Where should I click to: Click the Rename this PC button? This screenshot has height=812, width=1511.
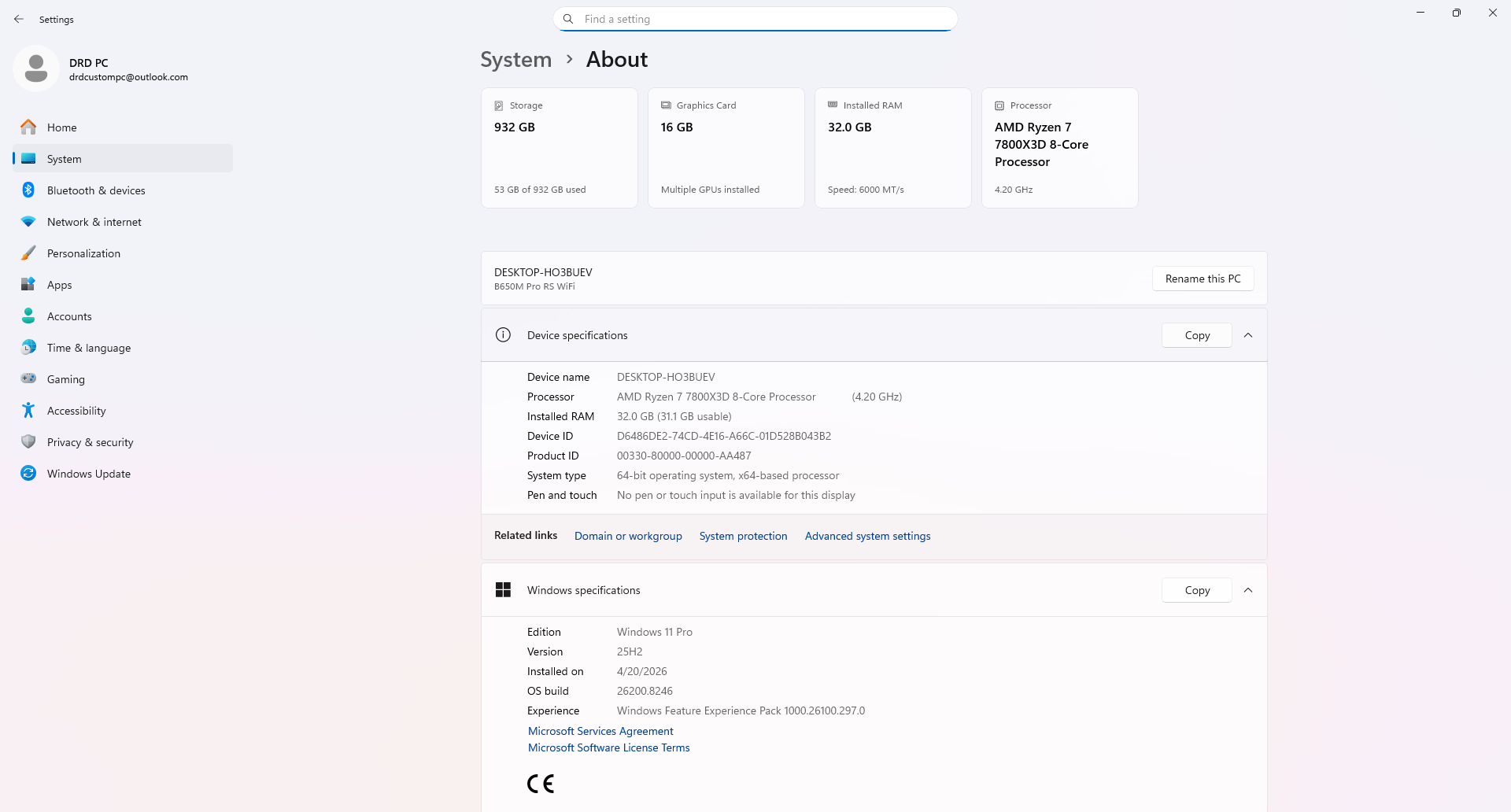[x=1203, y=279]
